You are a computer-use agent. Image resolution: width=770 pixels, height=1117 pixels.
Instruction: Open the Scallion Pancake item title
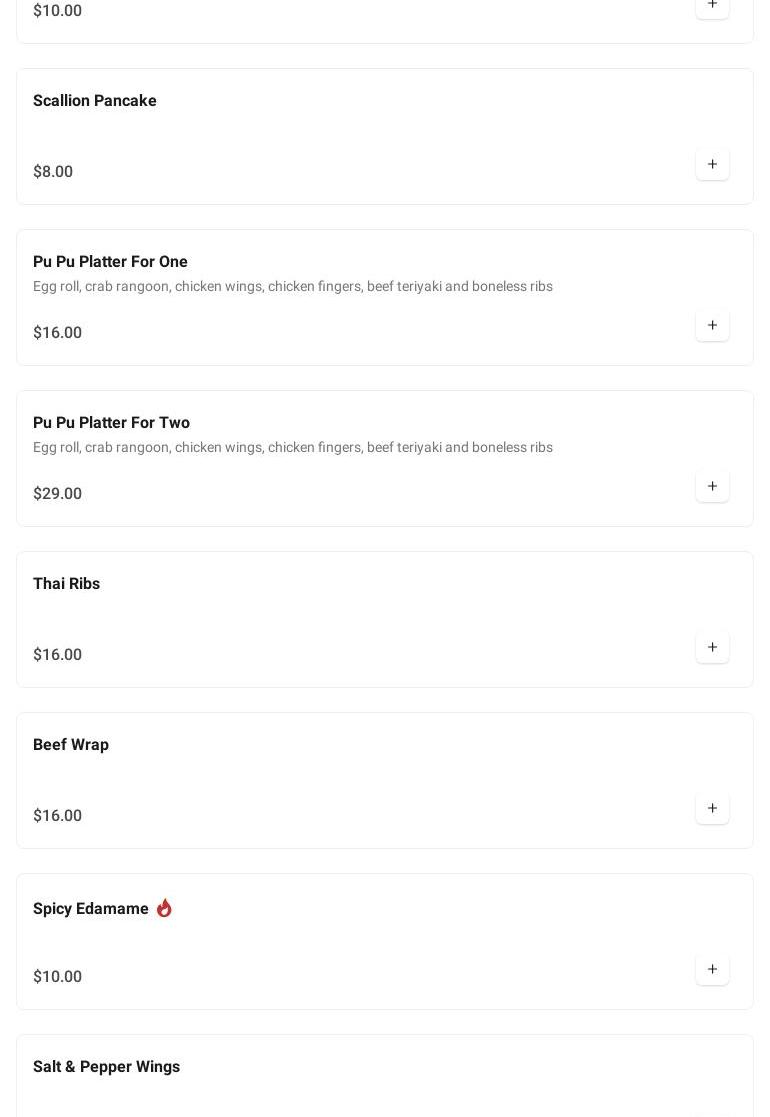95,101
